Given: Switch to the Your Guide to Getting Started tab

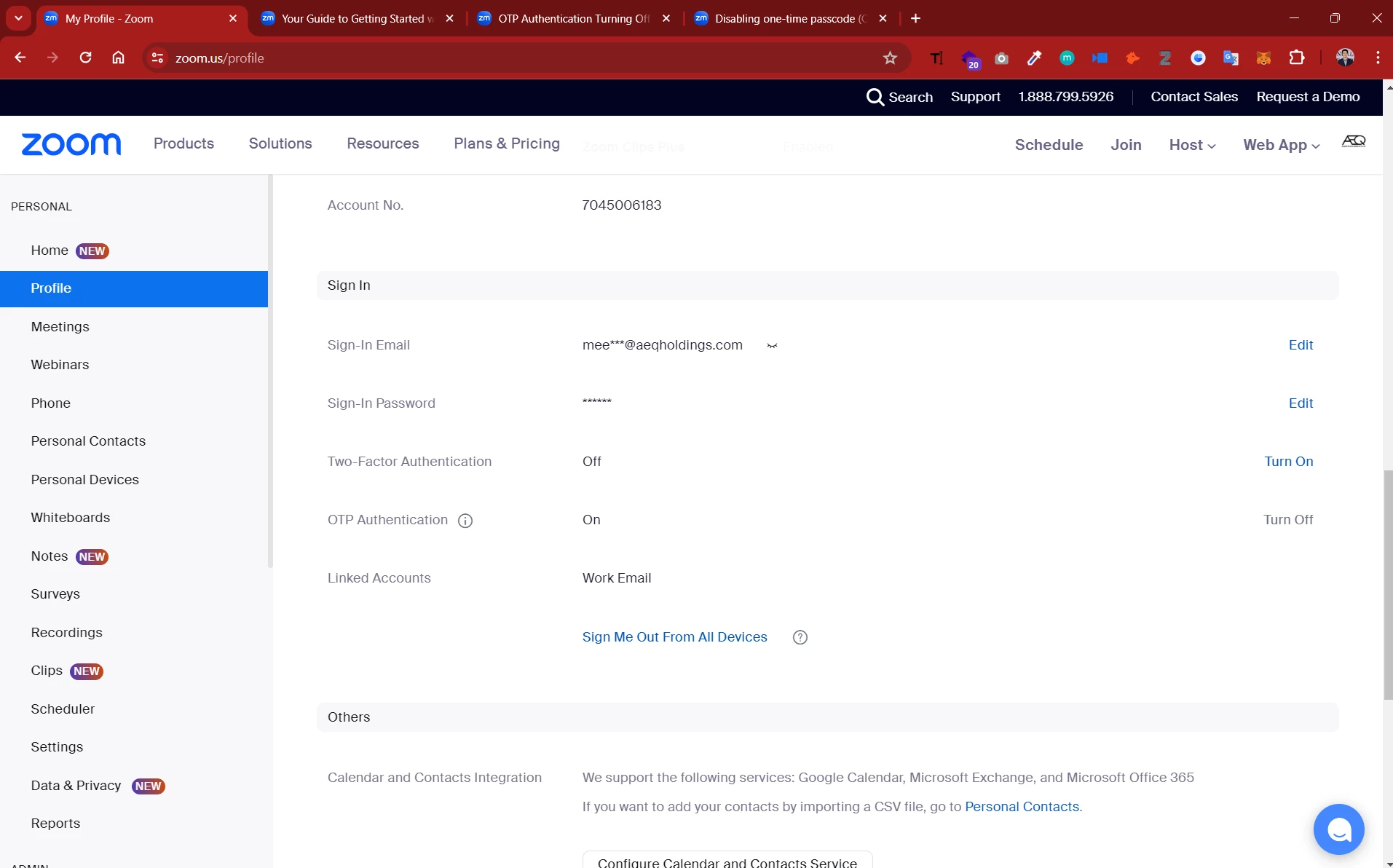Looking at the screenshot, I should pyautogui.click(x=357, y=18).
